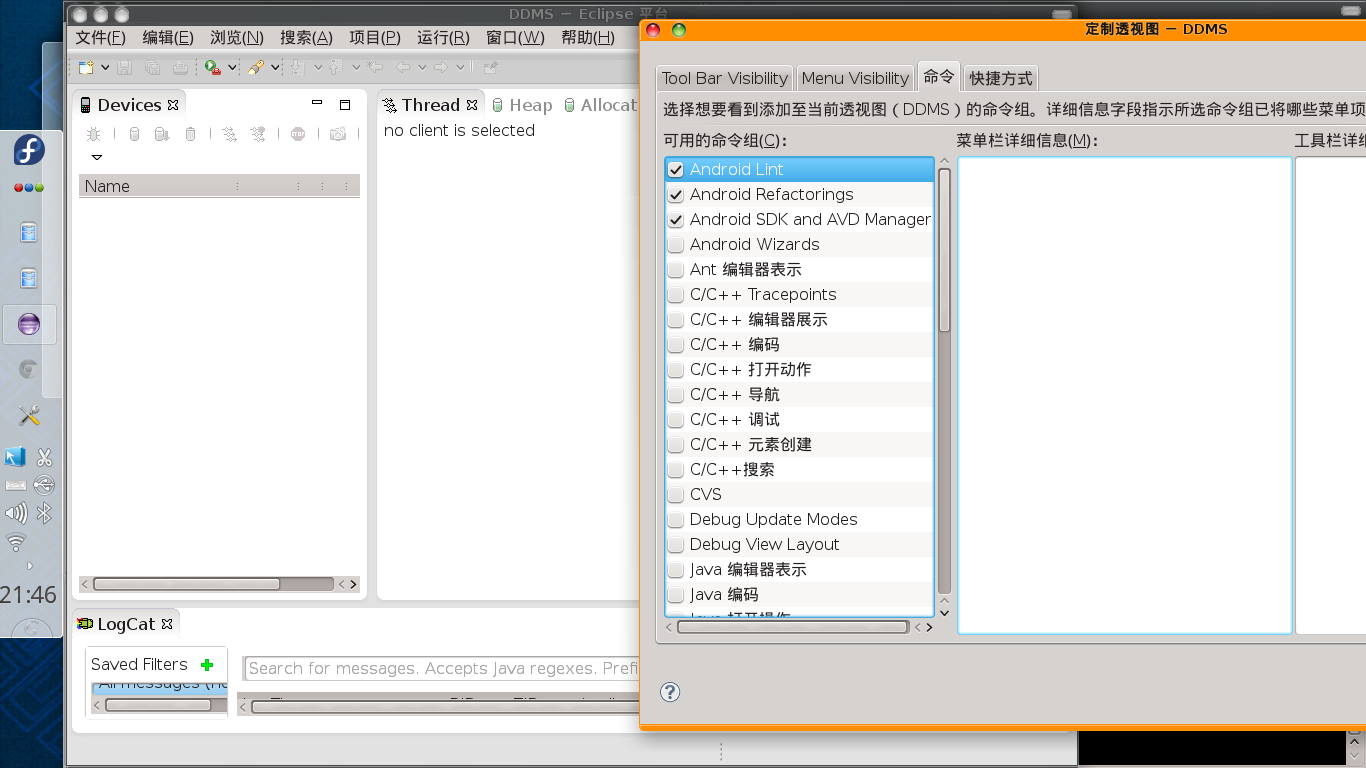Maximize the Devices panel
Screen dimensions: 1366x768
[x=345, y=104]
